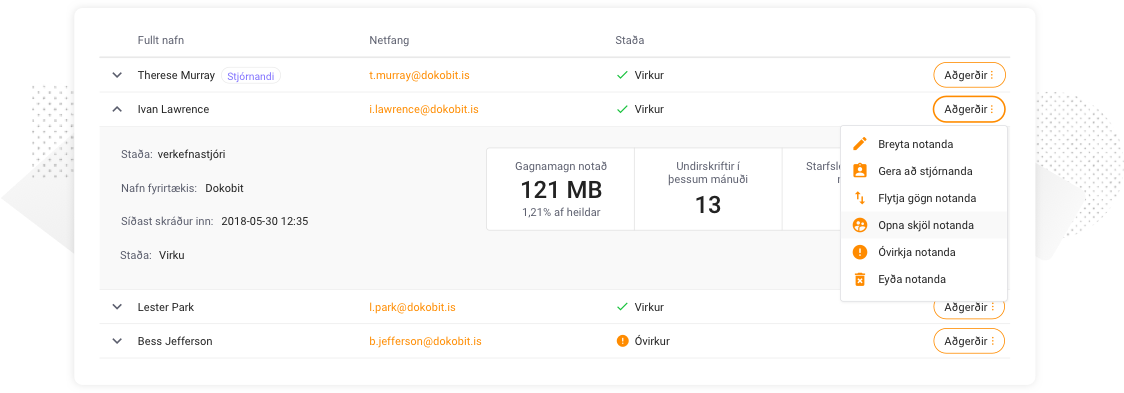Click the green checkmark in Therese Murray's status
1124x393 pixels.
pyautogui.click(x=622, y=75)
